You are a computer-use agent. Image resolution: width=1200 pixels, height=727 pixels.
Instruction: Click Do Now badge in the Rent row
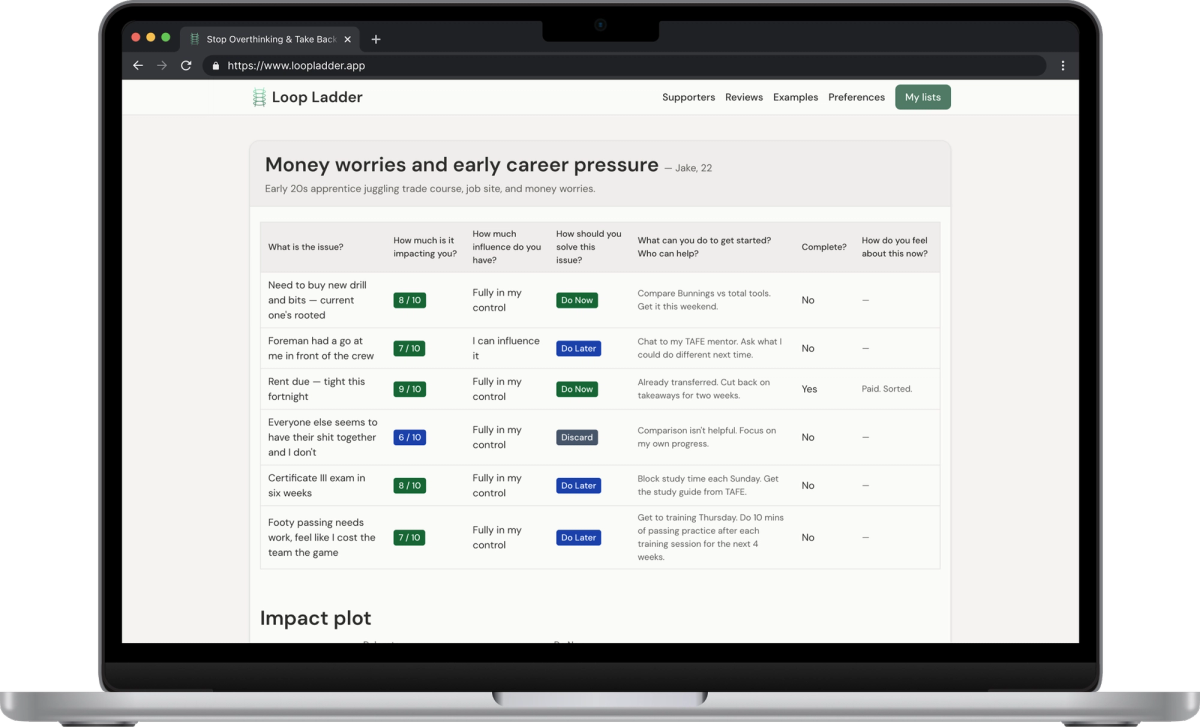[x=577, y=389]
